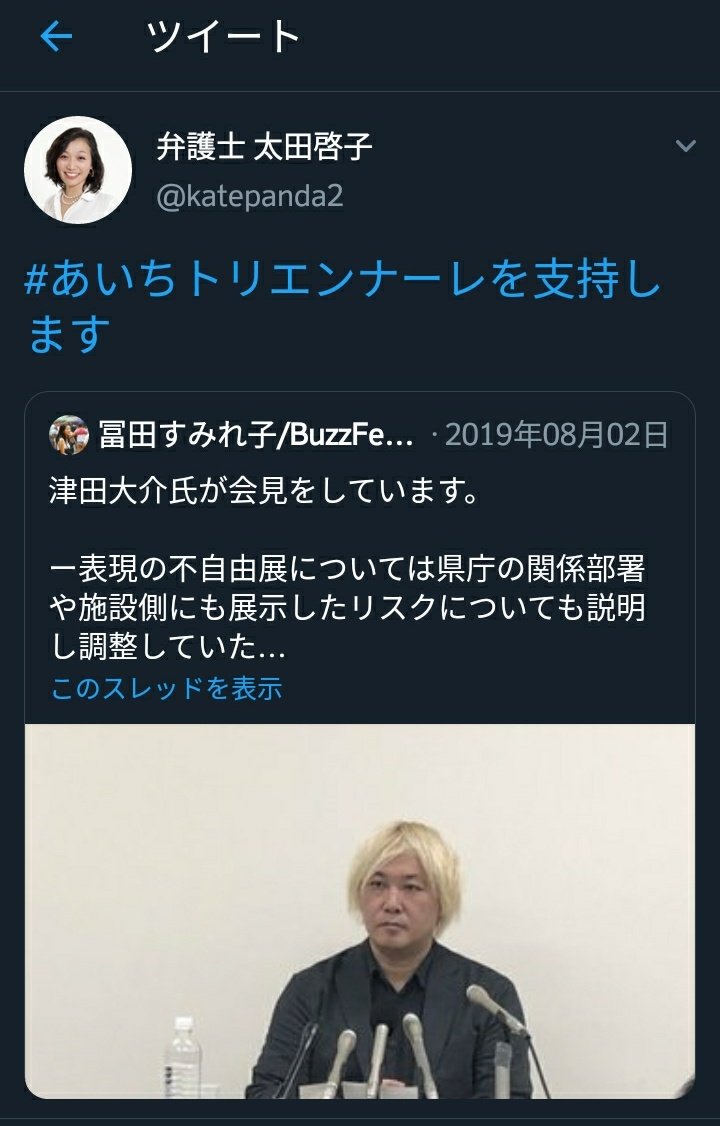
Task: Open the display name 弁護士 太田啓子
Action: tap(264, 147)
